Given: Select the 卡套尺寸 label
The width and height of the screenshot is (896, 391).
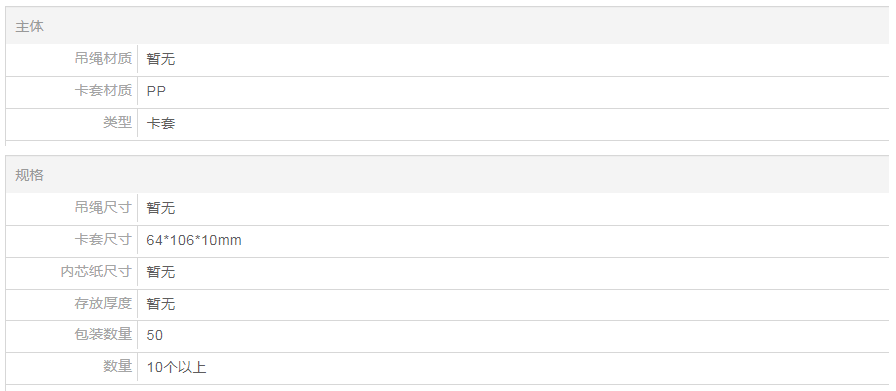Looking at the screenshot, I should point(103,239).
